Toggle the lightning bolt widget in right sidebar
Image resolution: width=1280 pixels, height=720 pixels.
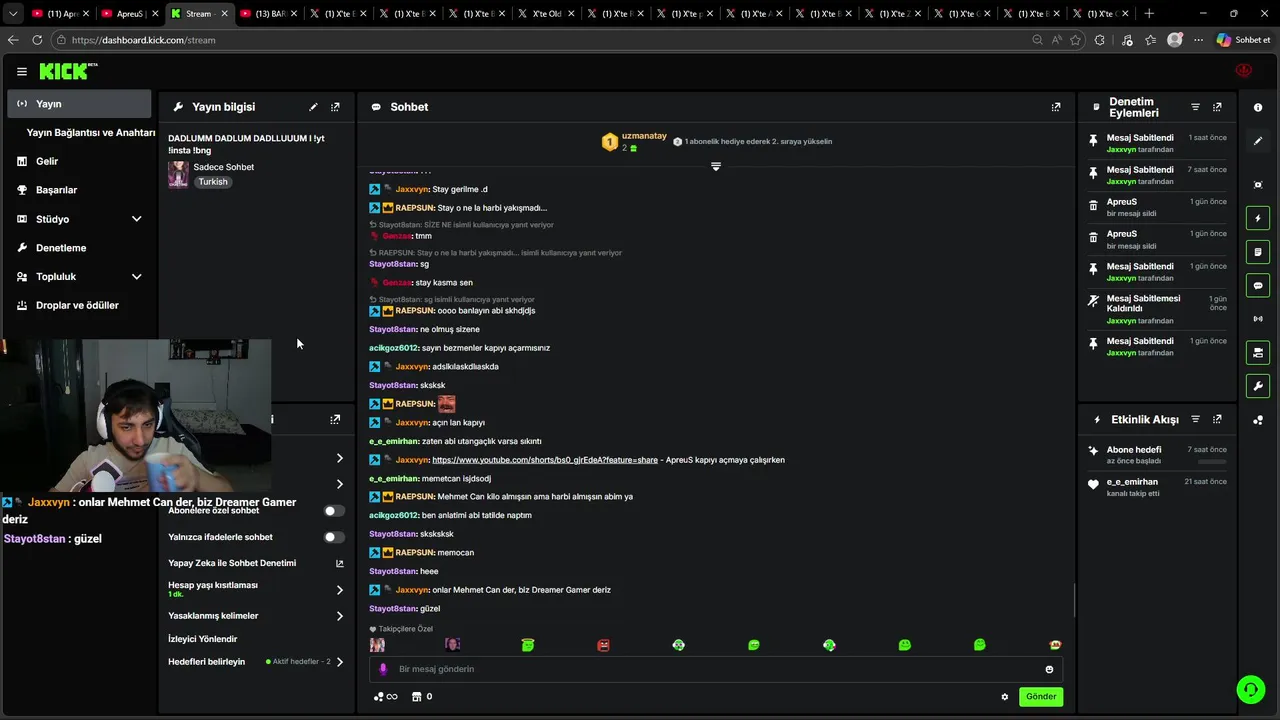point(1258,218)
